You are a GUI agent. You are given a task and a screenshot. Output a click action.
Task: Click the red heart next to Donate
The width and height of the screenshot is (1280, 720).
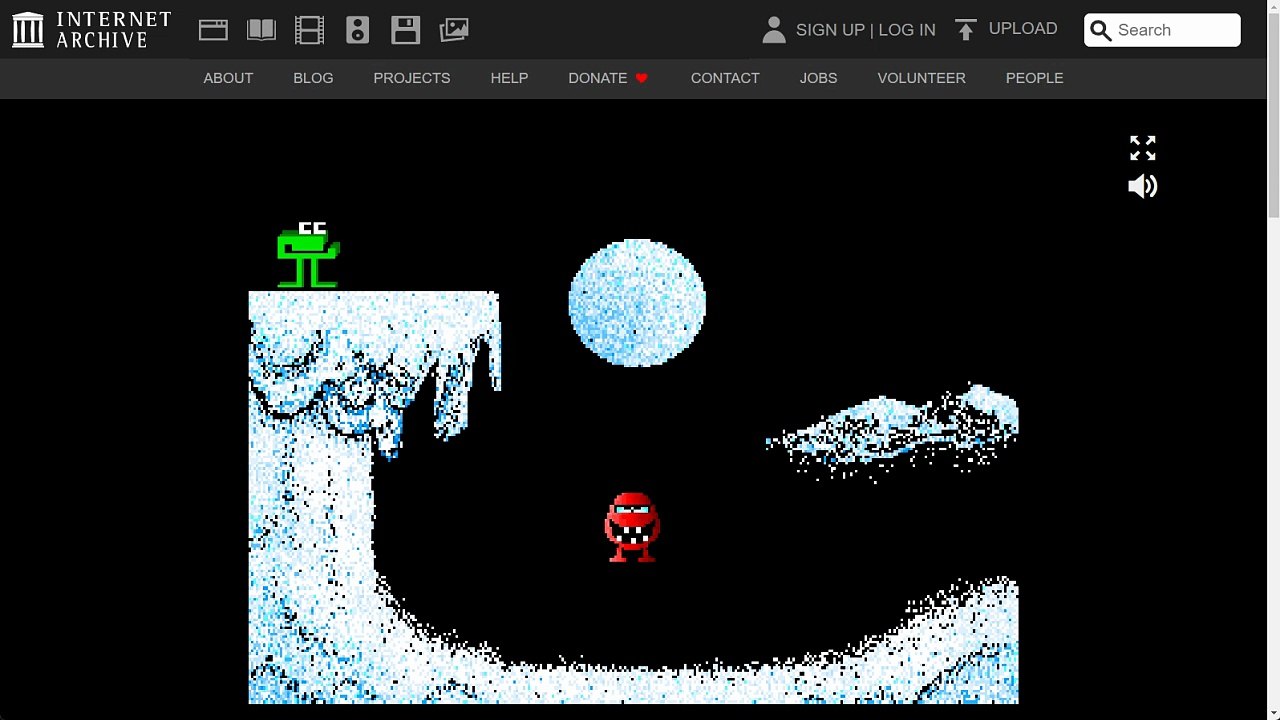(x=642, y=78)
